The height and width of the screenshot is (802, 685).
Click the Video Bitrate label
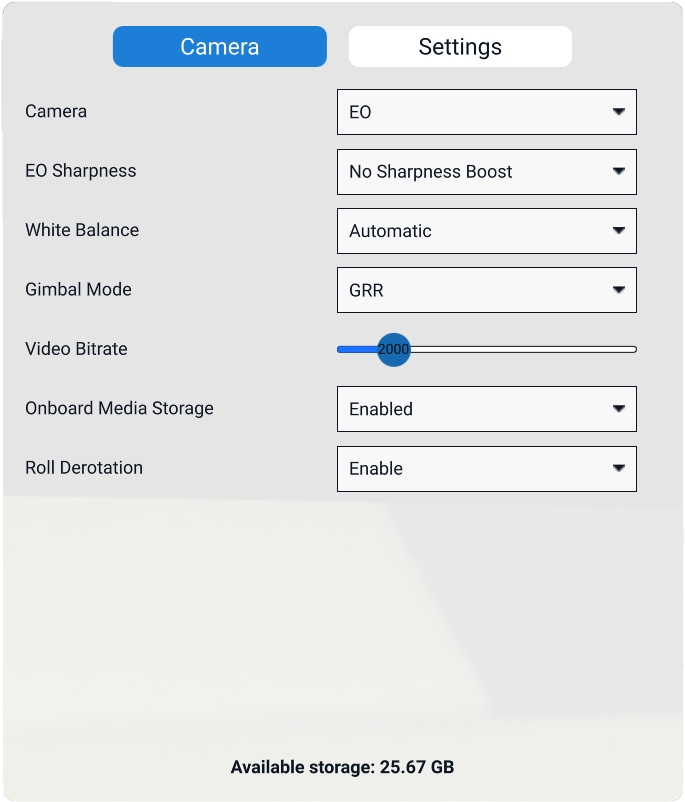(x=76, y=349)
